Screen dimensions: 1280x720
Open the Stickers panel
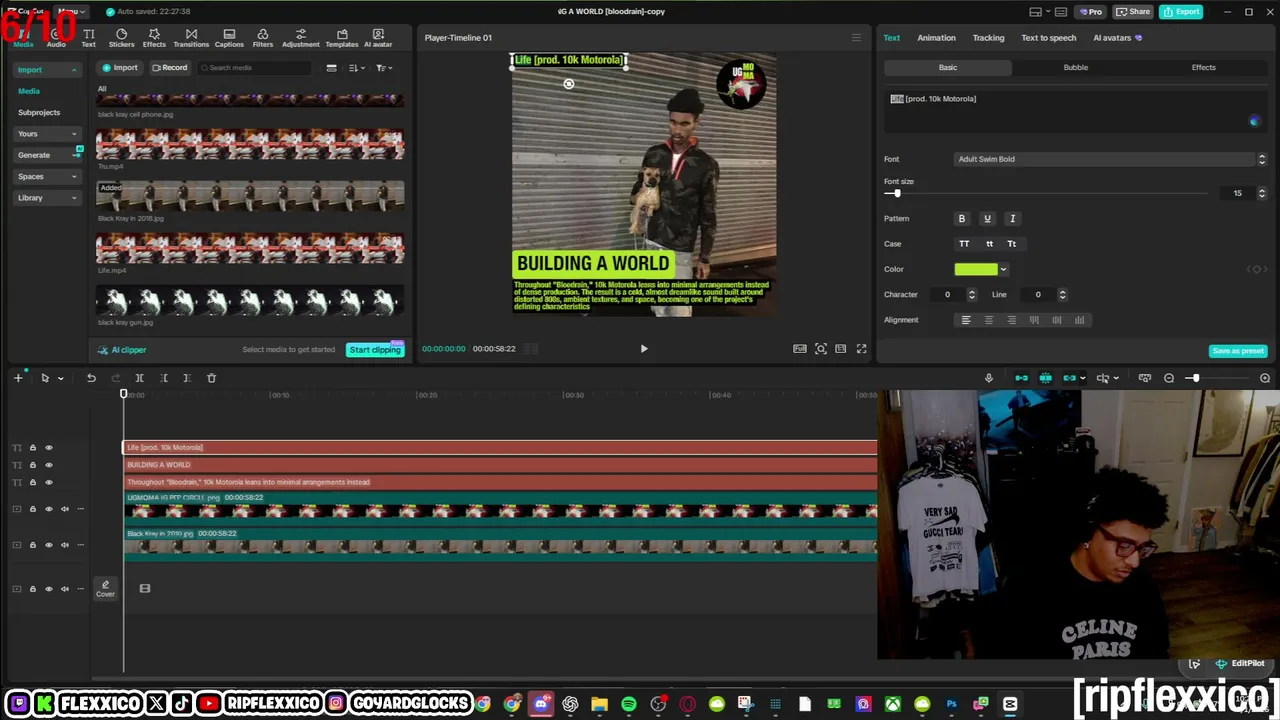pos(121,38)
